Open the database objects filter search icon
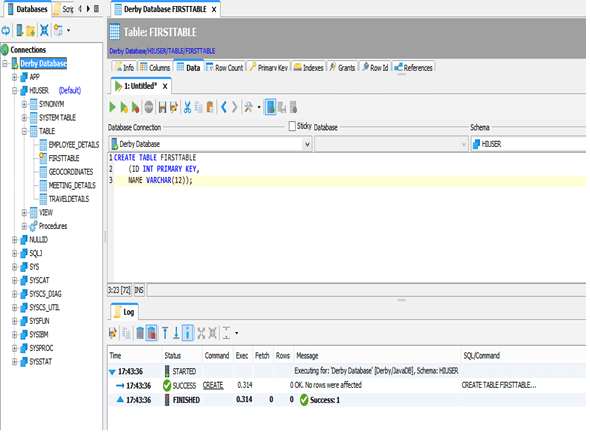The width and height of the screenshot is (590, 437). pyautogui.click(x=58, y=30)
